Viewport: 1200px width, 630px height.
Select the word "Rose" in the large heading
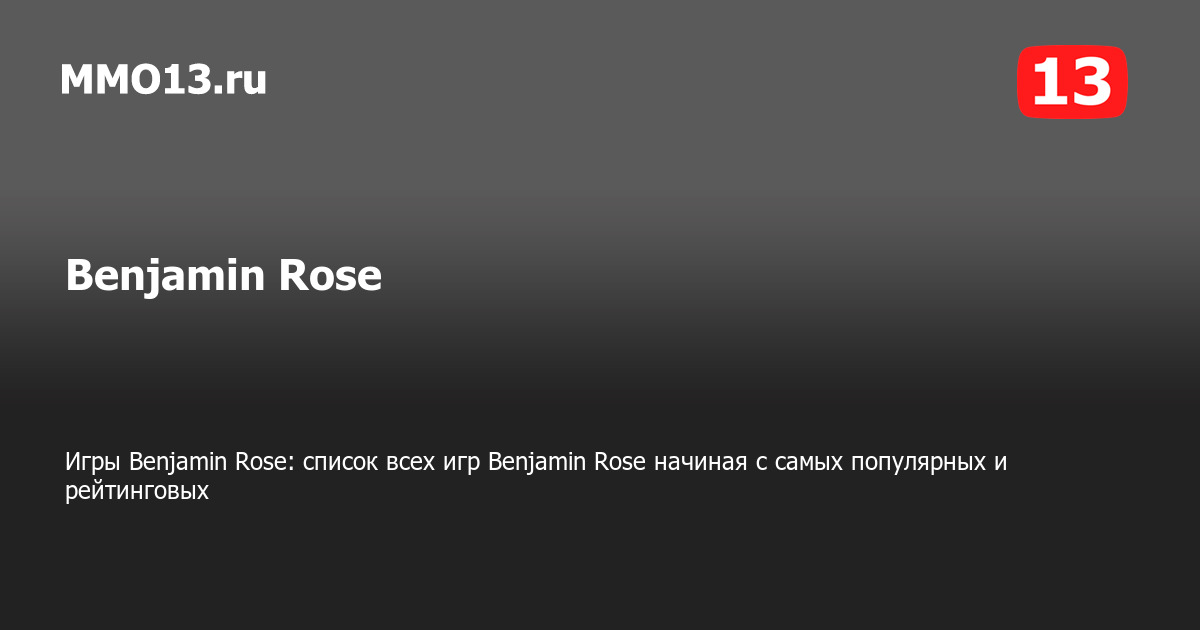[x=329, y=275]
